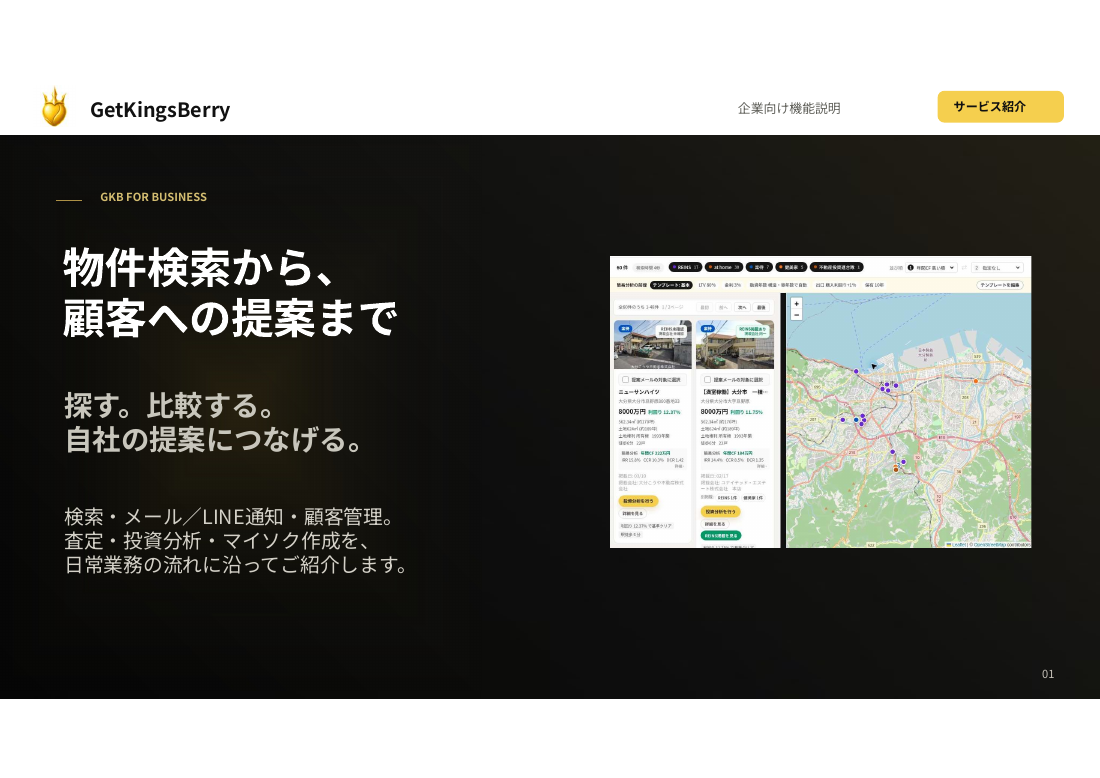Click 詳細を見る on the ニューサンハイツ card
This screenshot has height=778, width=1100.
tap(632, 514)
